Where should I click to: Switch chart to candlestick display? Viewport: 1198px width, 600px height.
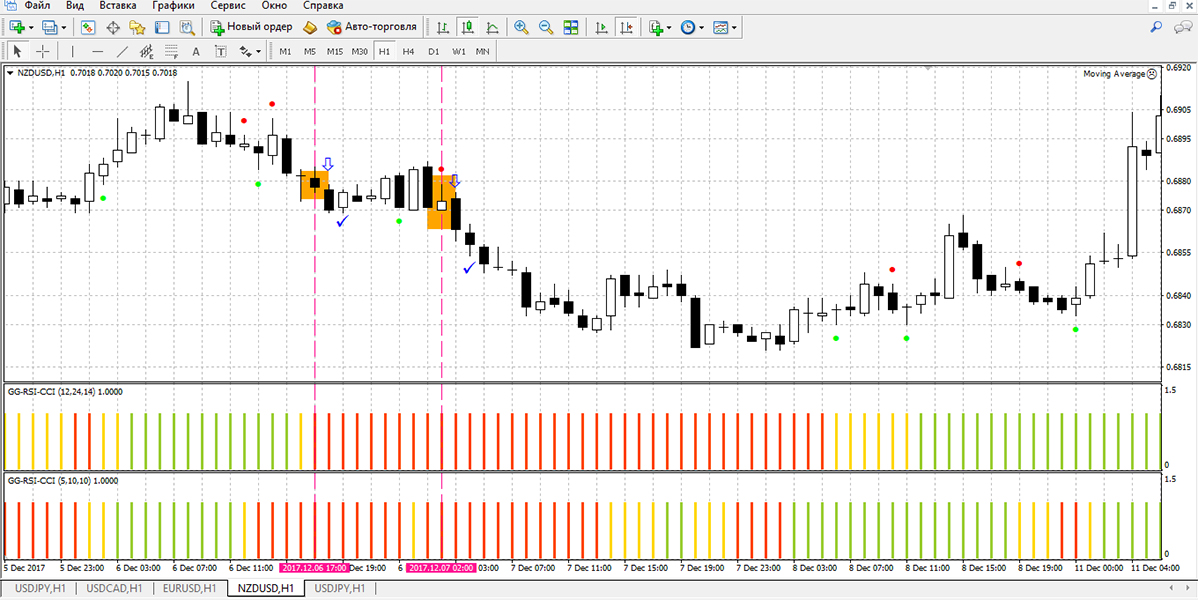[x=467, y=28]
